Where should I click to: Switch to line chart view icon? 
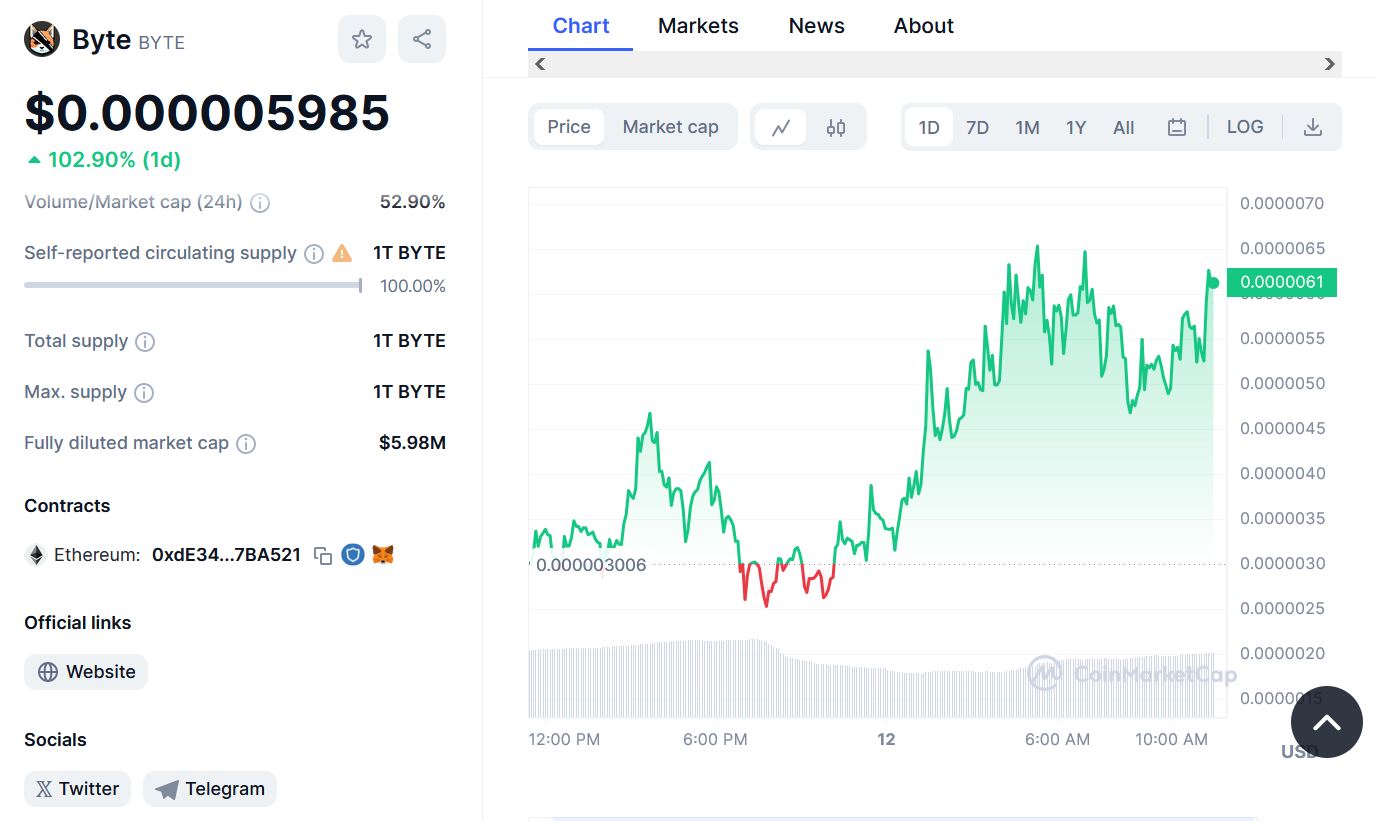click(x=781, y=127)
